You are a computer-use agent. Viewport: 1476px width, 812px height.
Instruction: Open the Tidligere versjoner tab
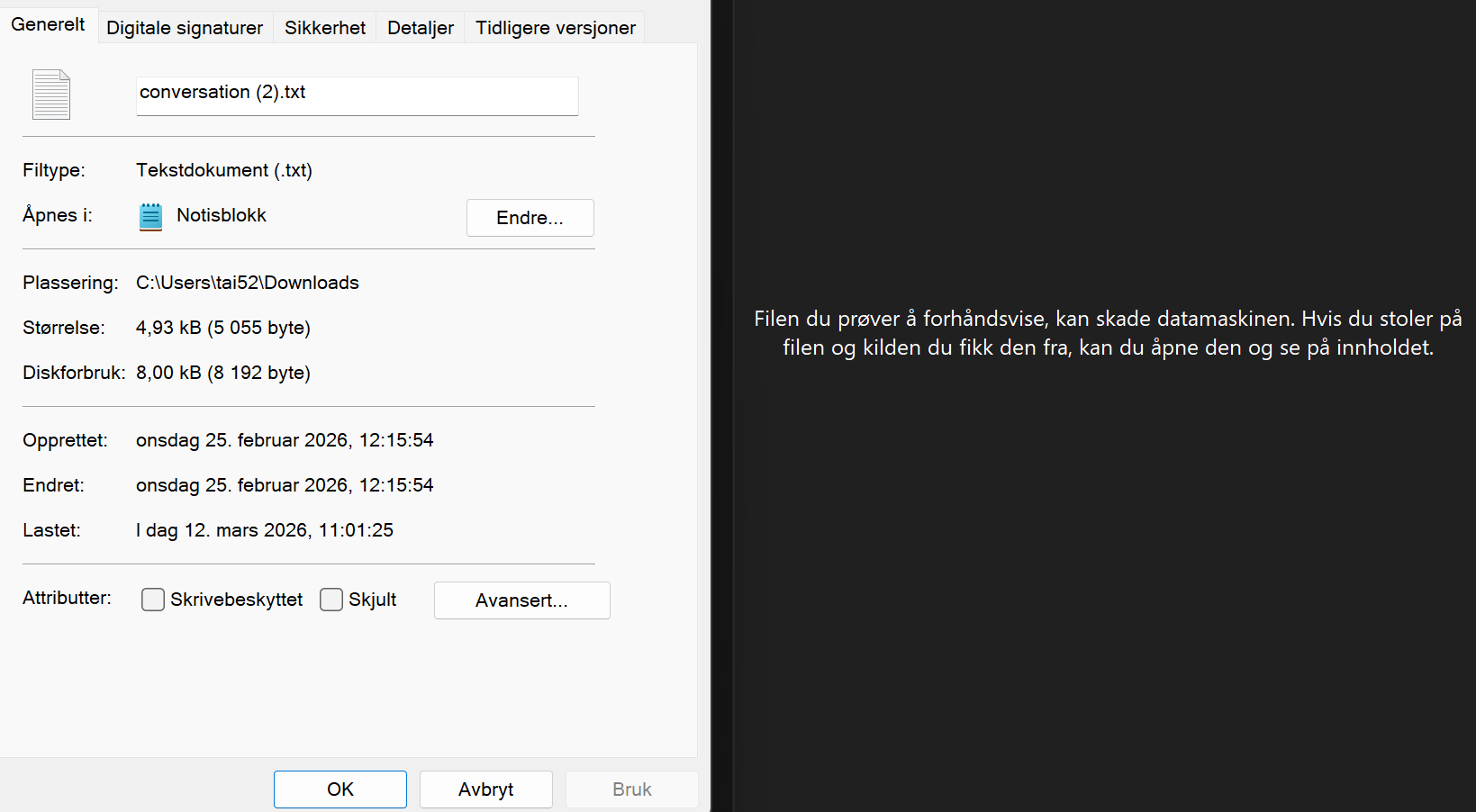[556, 28]
